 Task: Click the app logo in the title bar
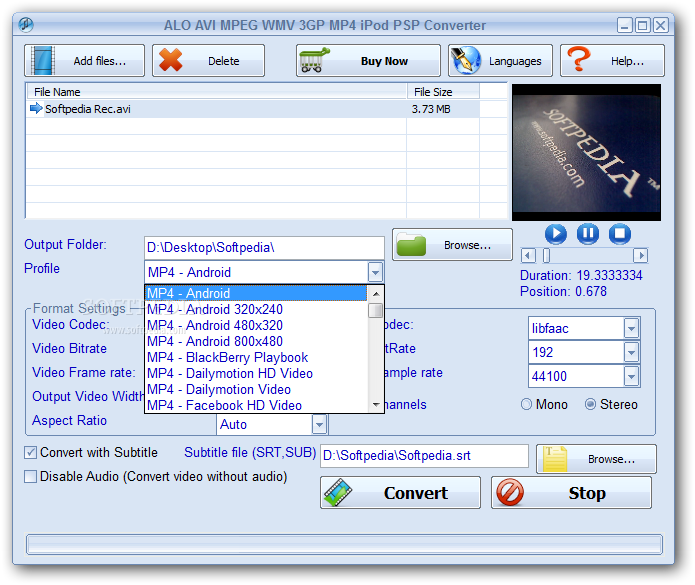[26, 24]
